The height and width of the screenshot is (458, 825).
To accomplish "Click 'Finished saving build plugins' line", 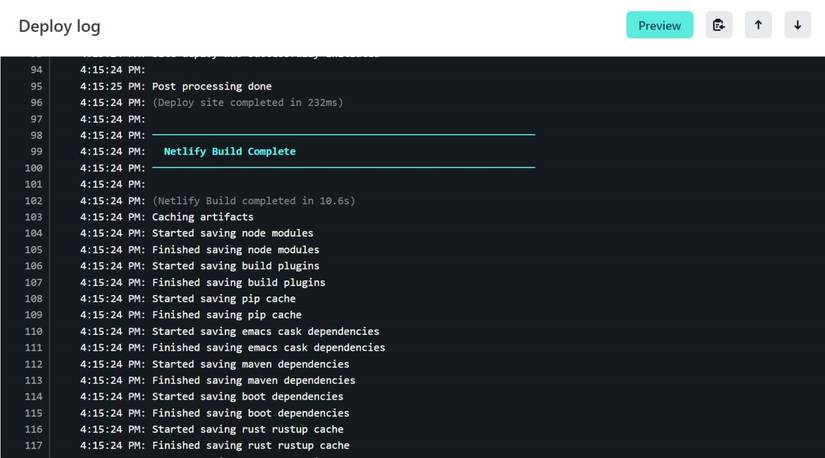I will pyautogui.click(x=238, y=283).
